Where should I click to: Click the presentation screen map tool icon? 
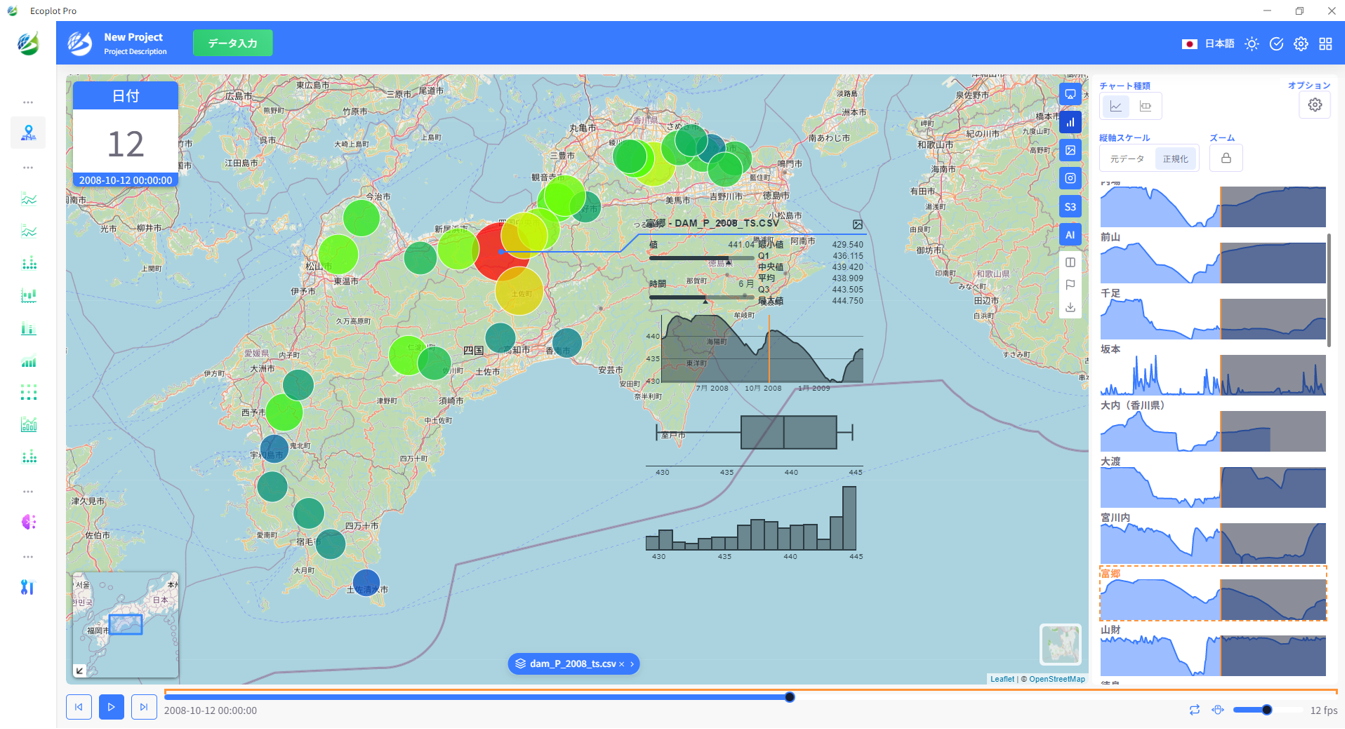tap(1070, 95)
